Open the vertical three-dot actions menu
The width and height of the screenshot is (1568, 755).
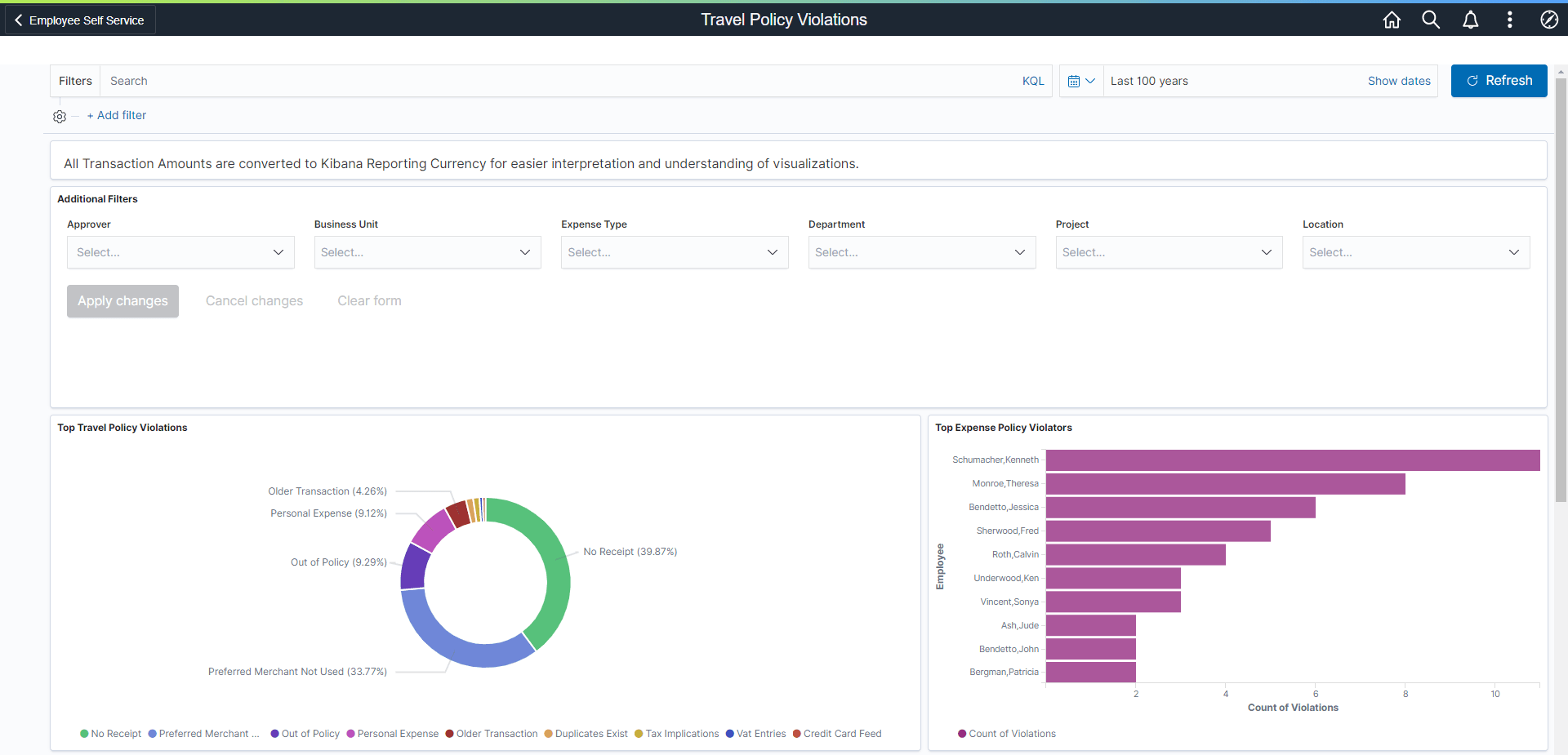(x=1509, y=20)
